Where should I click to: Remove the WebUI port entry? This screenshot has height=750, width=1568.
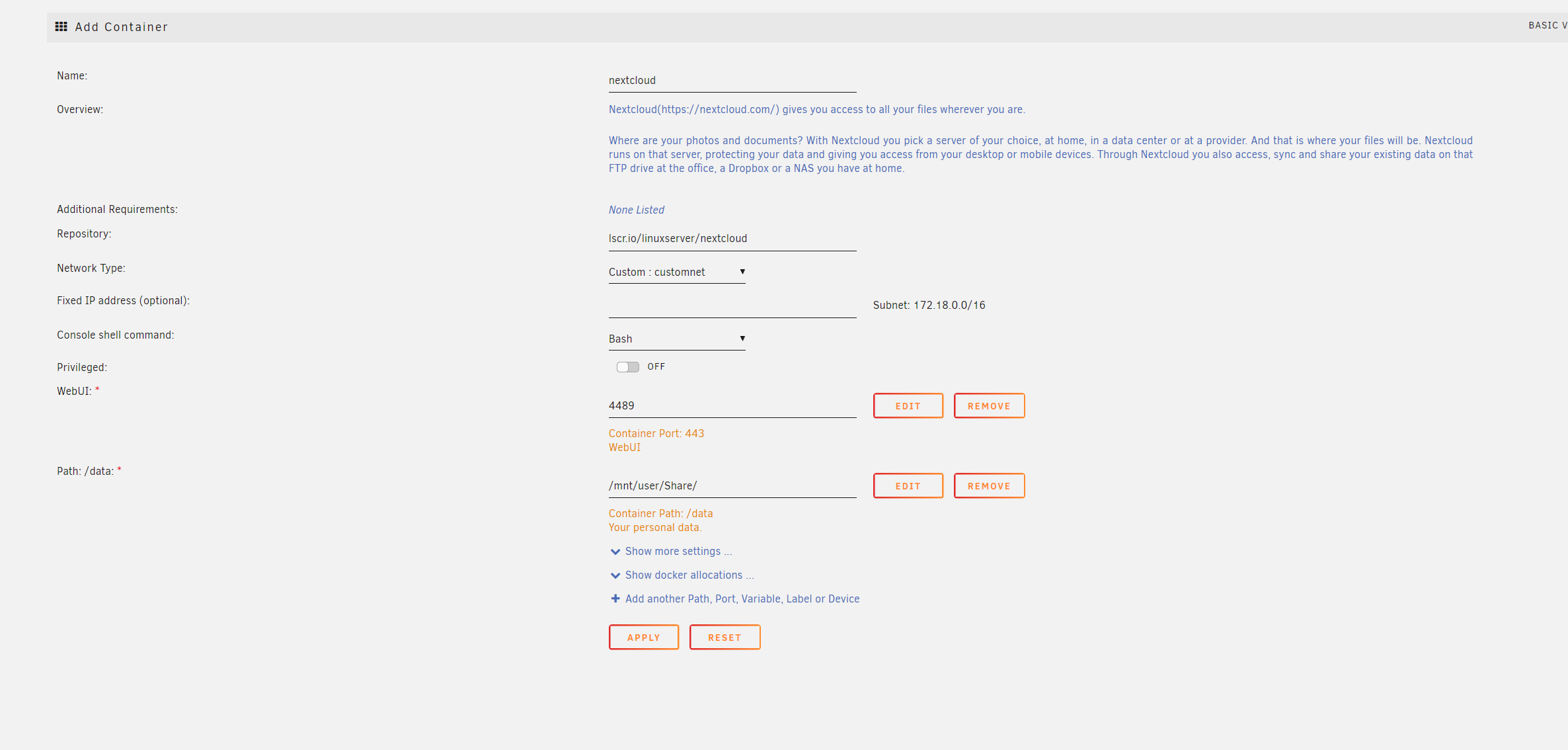[x=989, y=406]
